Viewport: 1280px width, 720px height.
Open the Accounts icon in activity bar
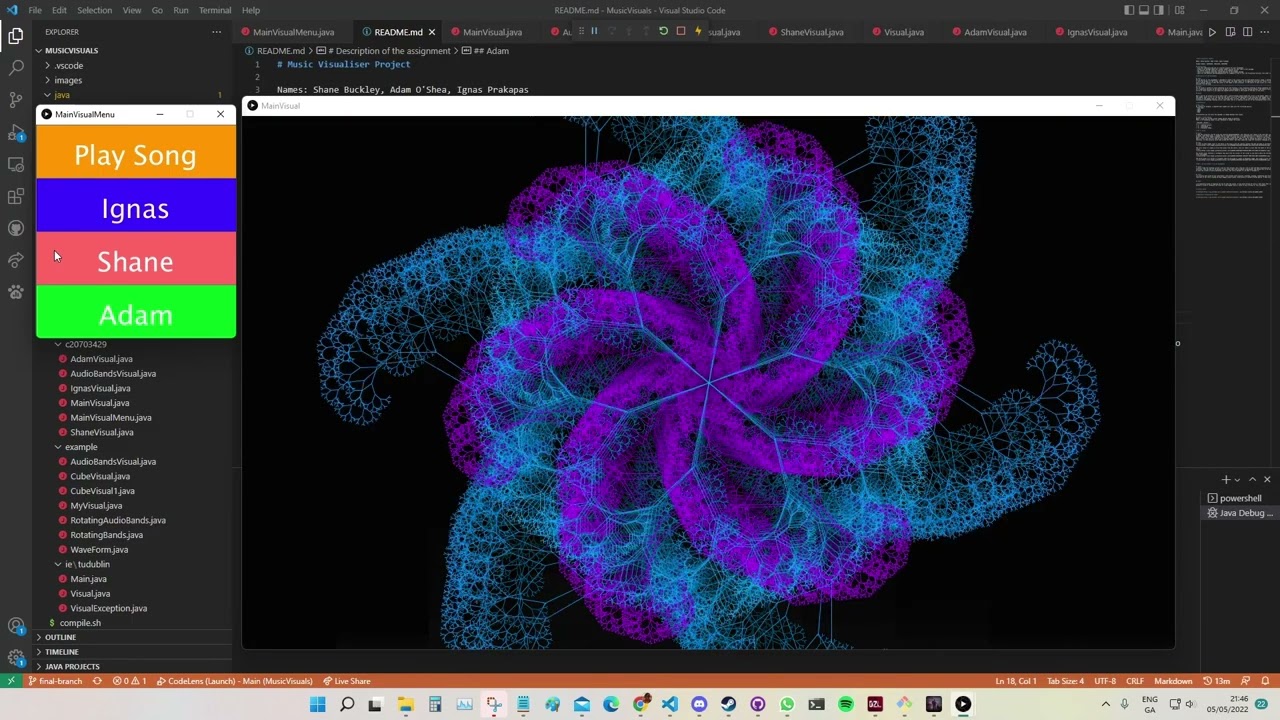[x=16, y=626]
